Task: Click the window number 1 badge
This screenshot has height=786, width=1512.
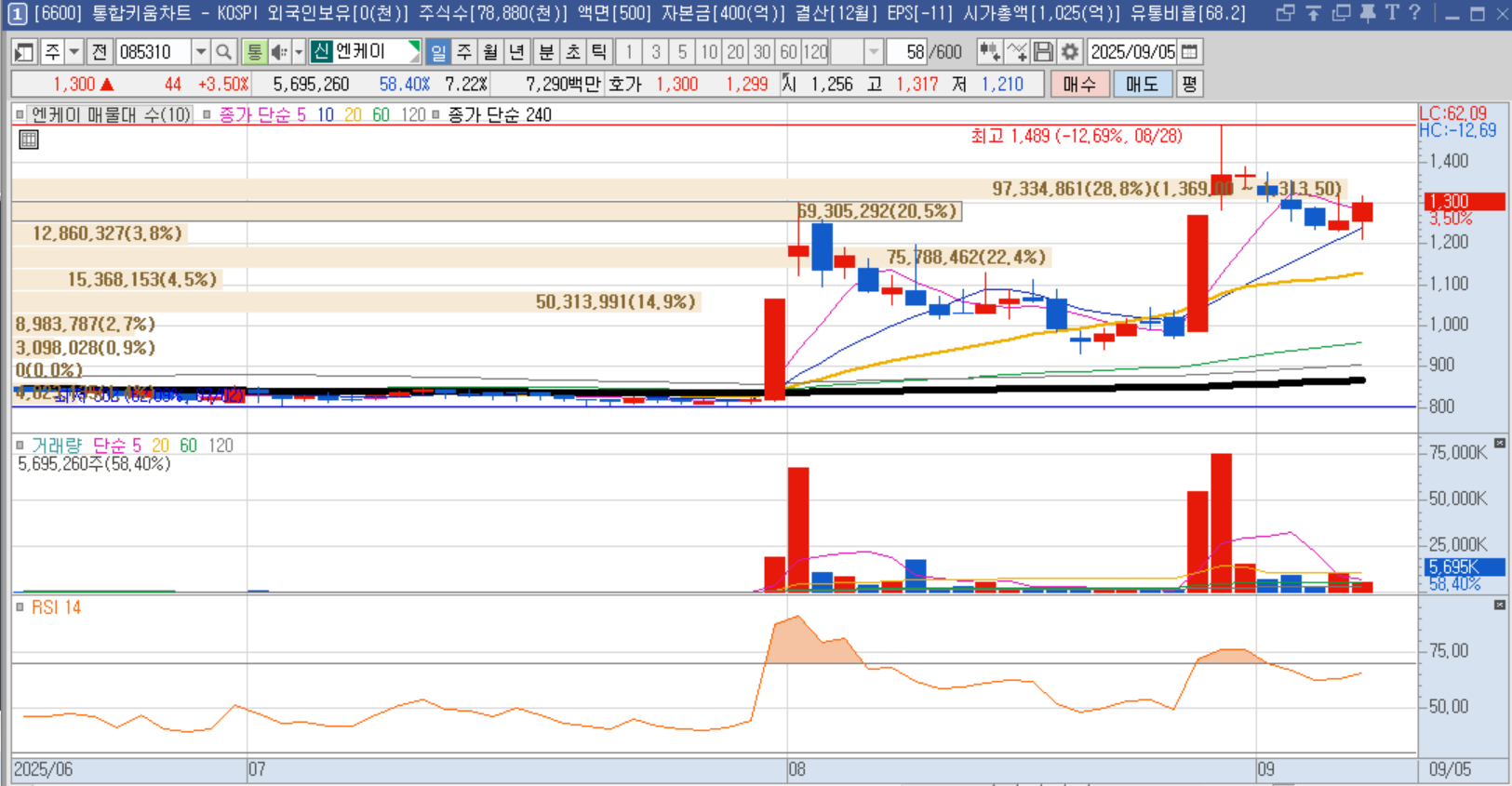Action: point(17,14)
